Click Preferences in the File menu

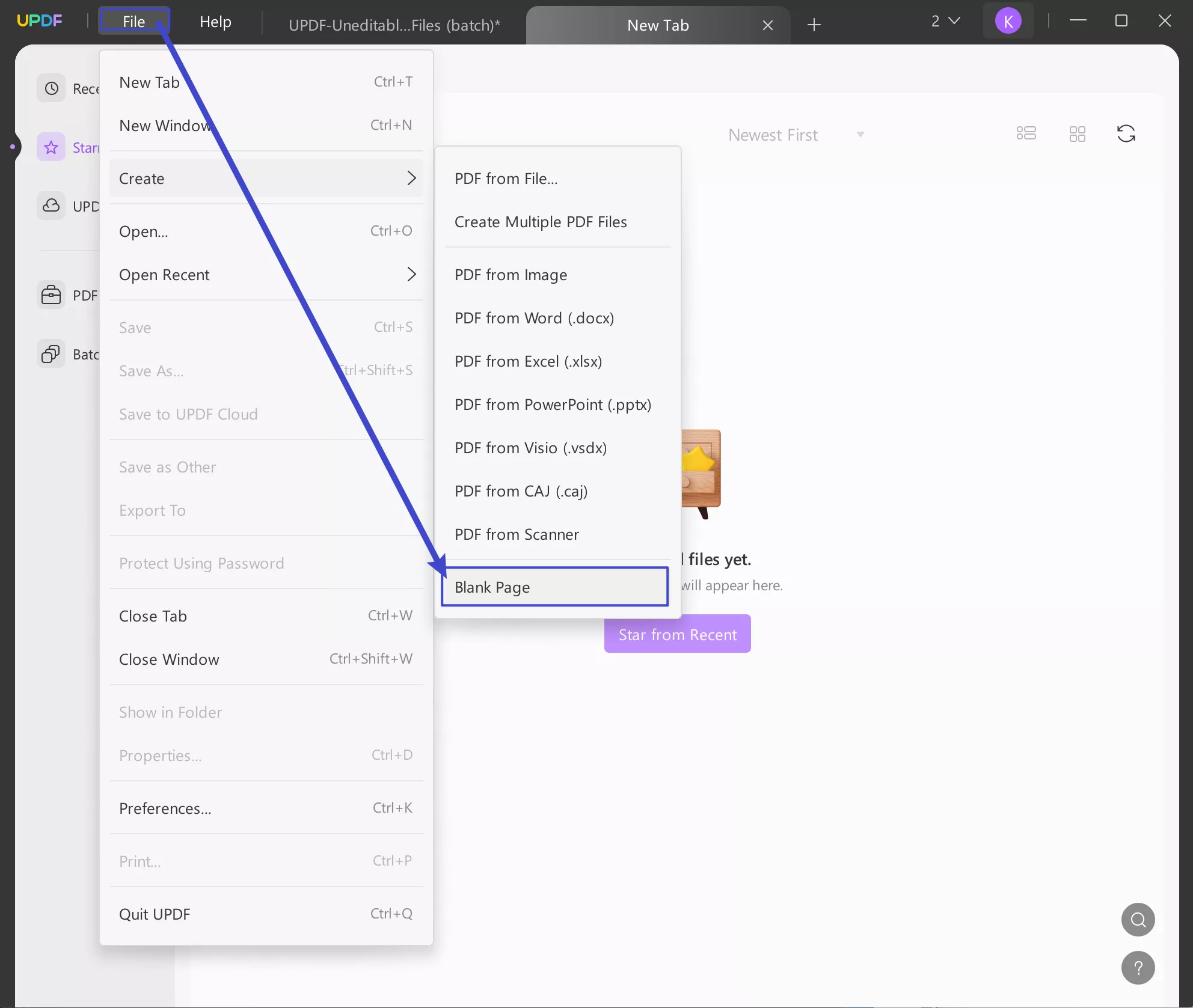tap(165, 808)
